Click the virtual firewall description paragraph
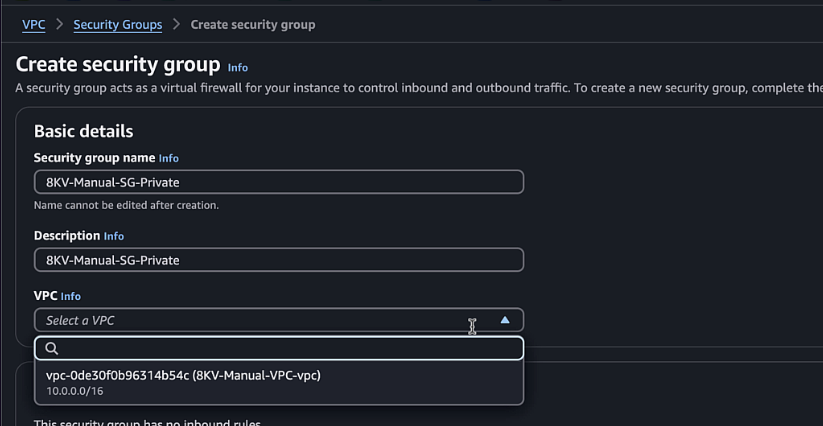823x426 pixels. click(x=419, y=88)
